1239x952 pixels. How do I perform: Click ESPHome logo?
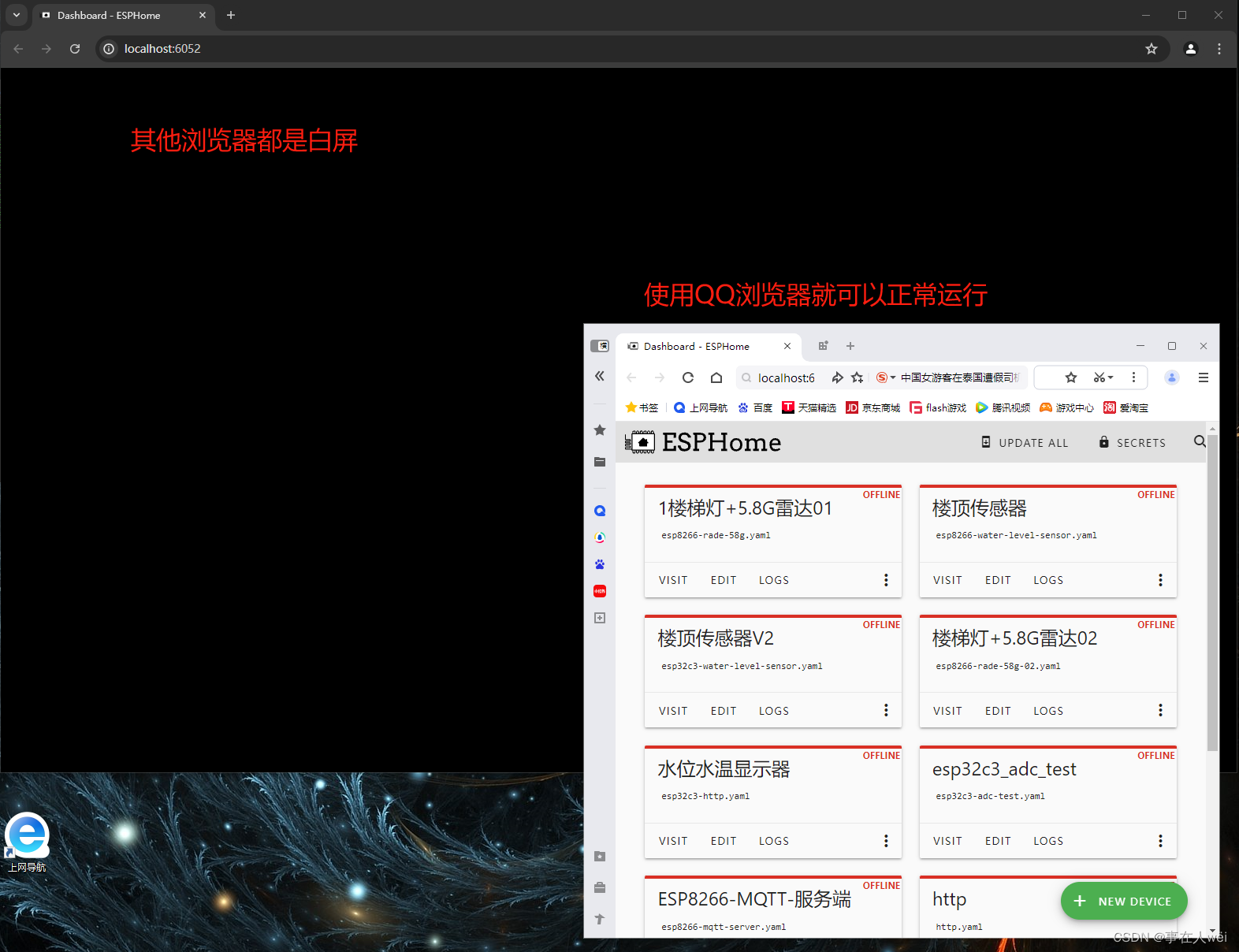pos(703,442)
